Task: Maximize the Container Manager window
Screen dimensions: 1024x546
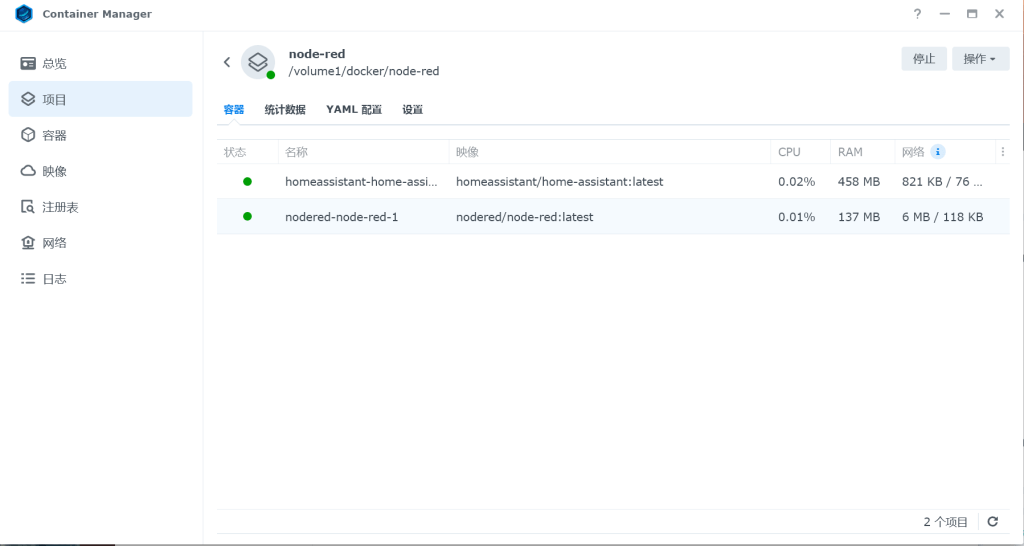Action: [972, 14]
